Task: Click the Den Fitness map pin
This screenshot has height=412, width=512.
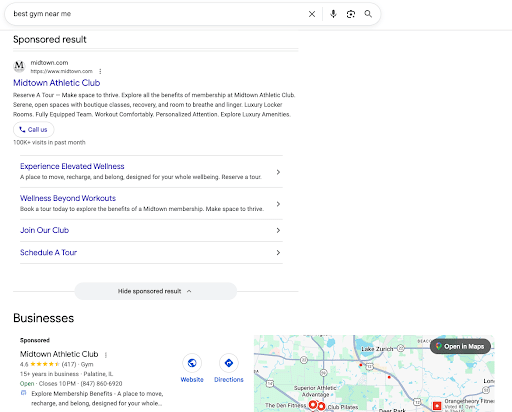Action: [x=313, y=405]
